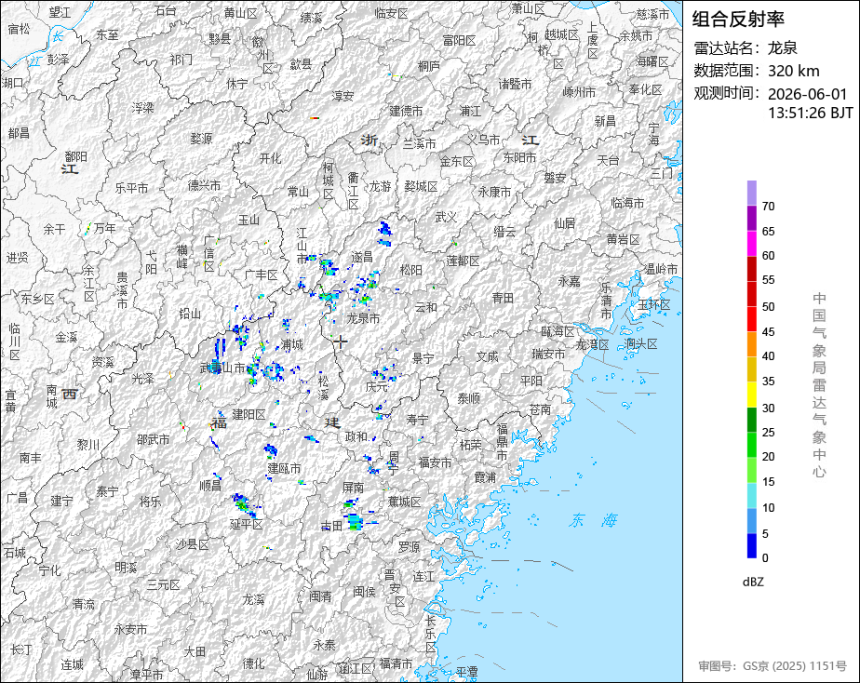Click the 义乌市 map label
Screen dimensions: 860x683
point(483,140)
